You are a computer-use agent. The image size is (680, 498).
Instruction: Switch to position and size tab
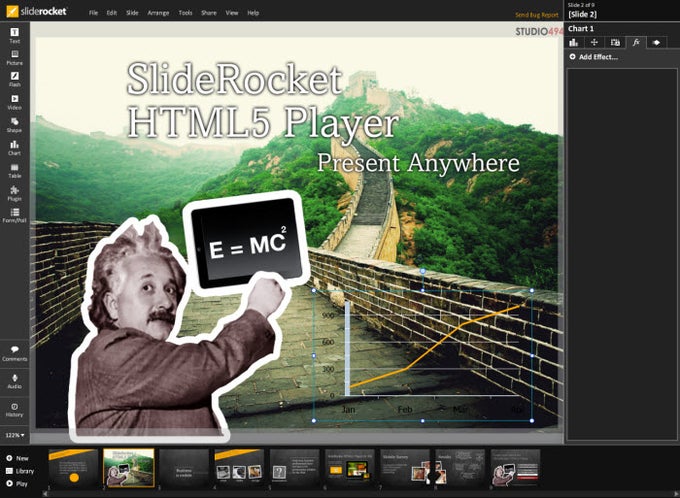coord(594,43)
